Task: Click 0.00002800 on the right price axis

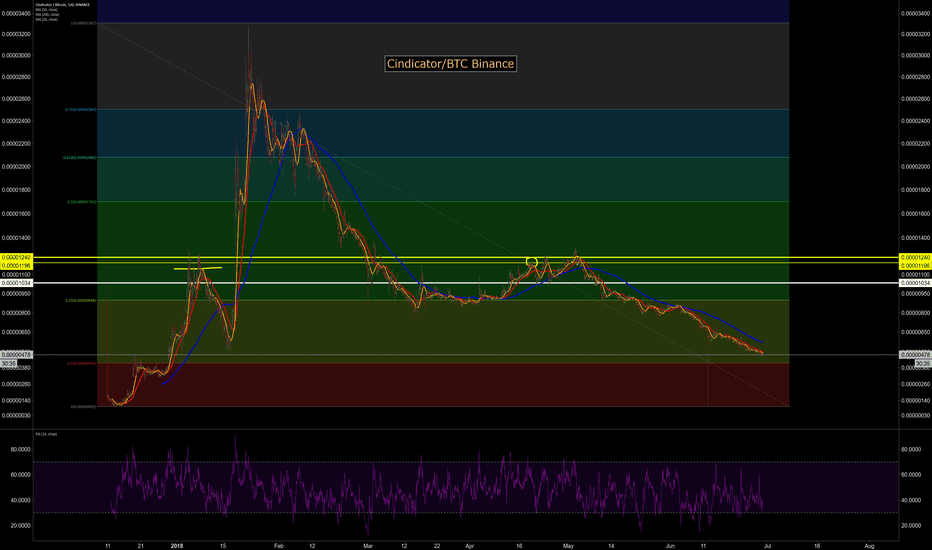Action: coord(915,77)
